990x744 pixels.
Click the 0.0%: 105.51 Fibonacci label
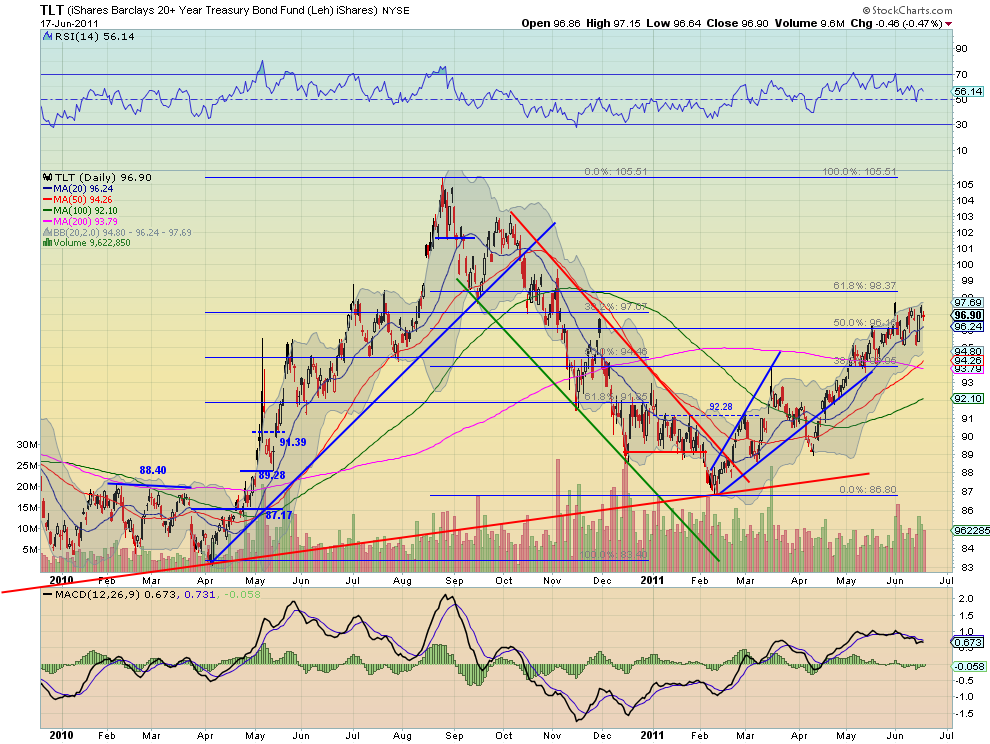(x=616, y=172)
